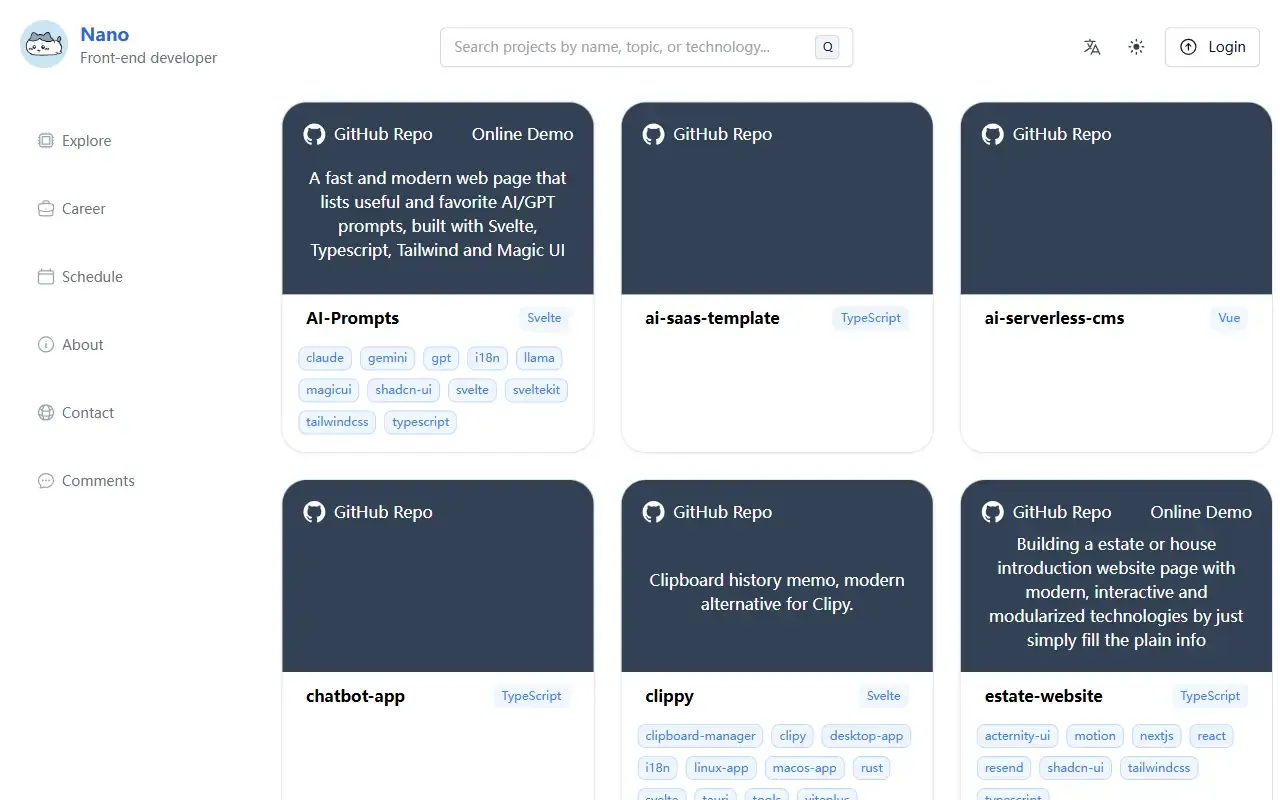Select the clipboard-manager tag
1280x800 pixels.
700,736
